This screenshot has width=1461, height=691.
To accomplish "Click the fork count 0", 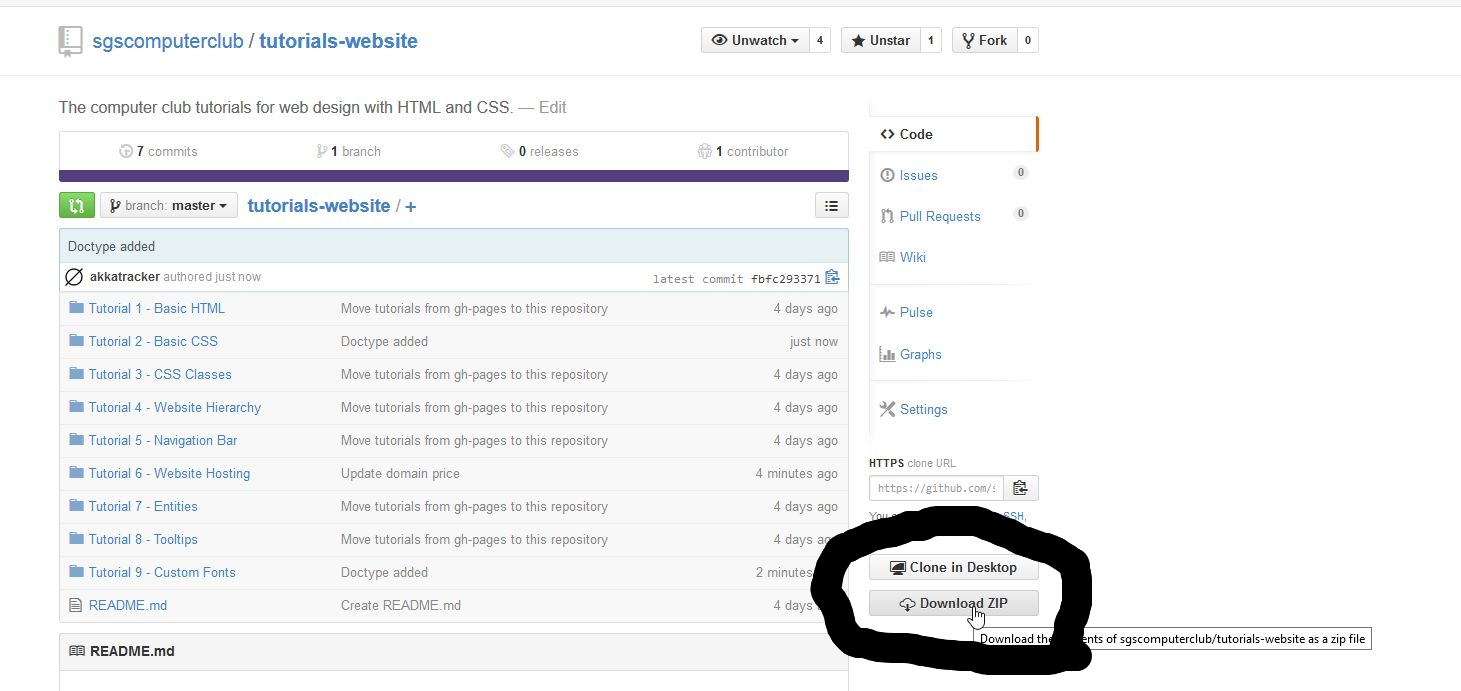I will pos(1028,40).
